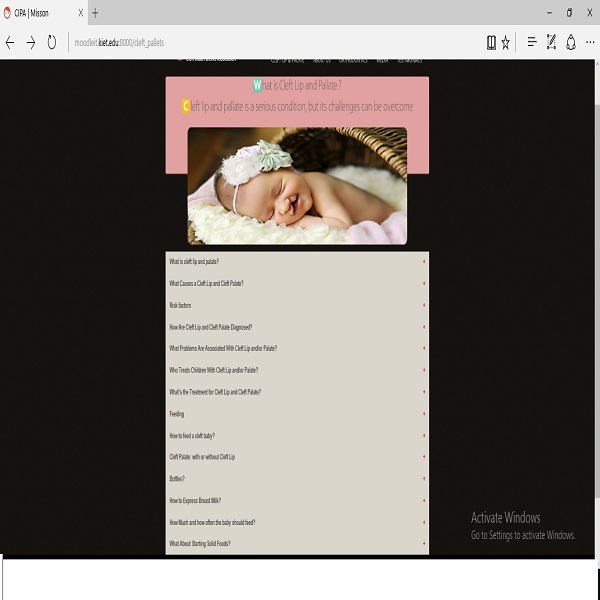Go back to the previous page
600x600 pixels.
click(10, 42)
